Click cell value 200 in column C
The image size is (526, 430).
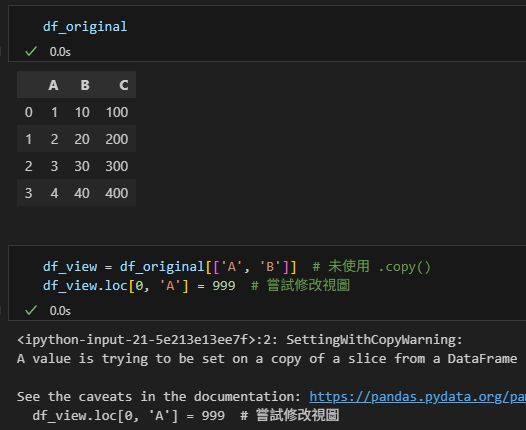click(117, 139)
